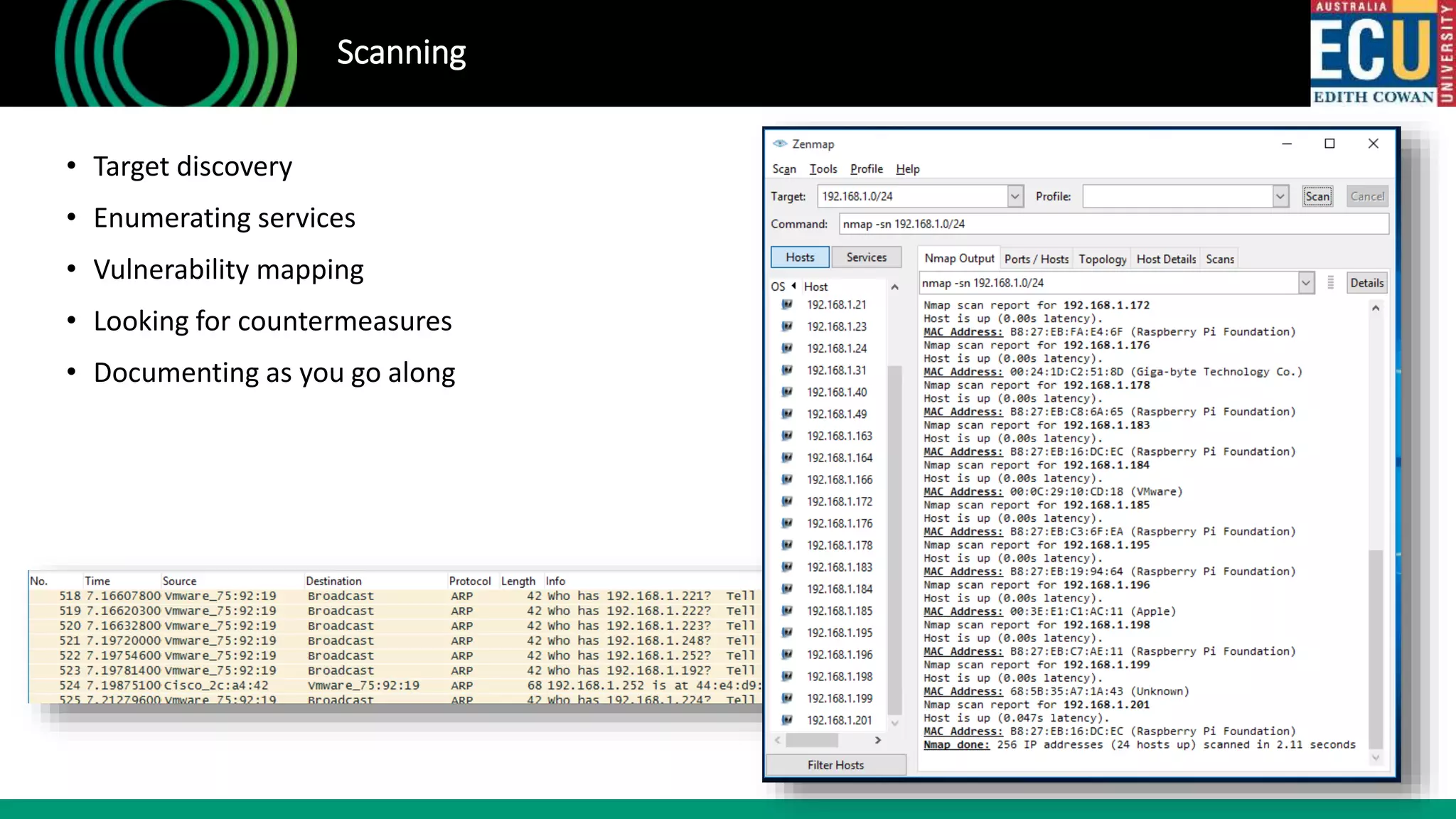Click the OS column sort arrow
1456x819 pixels.
coord(793,286)
